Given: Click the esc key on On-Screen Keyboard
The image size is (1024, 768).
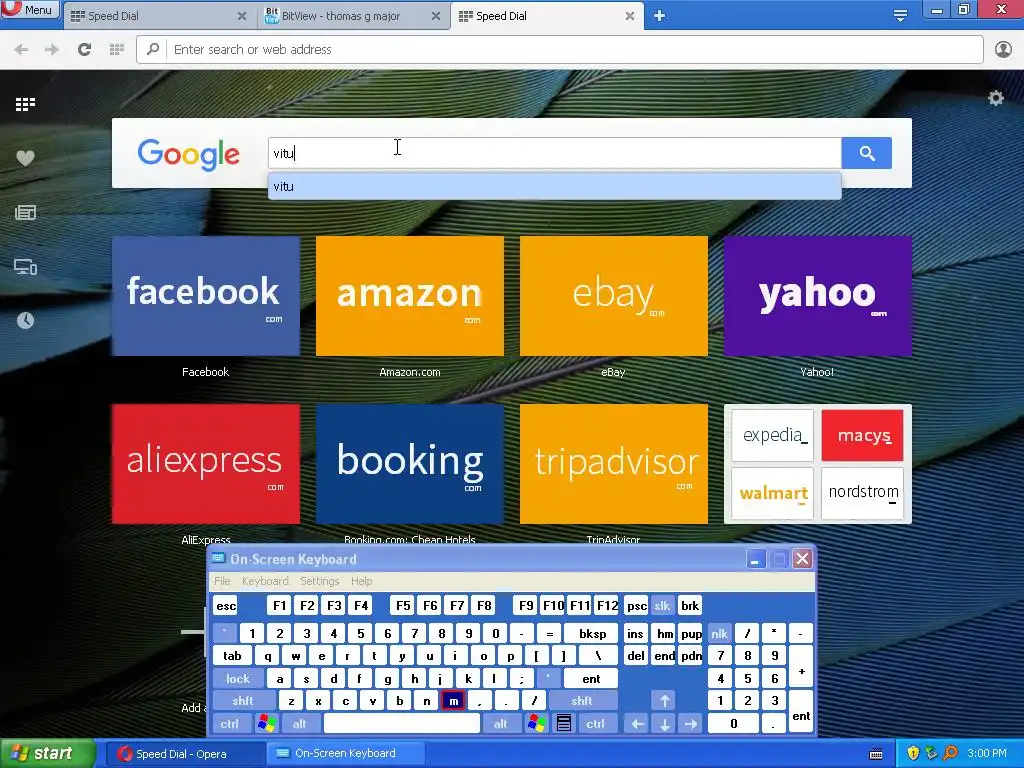Looking at the screenshot, I should pyautogui.click(x=226, y=606).
